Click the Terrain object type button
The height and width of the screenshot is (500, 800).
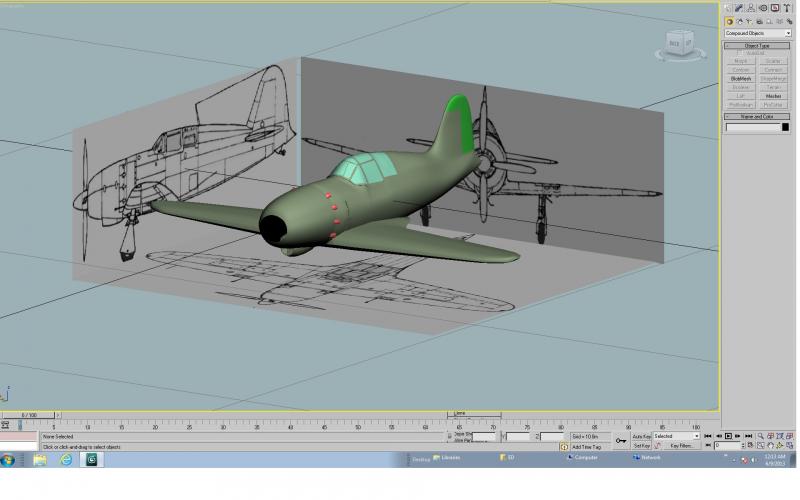tap(773, 87)
